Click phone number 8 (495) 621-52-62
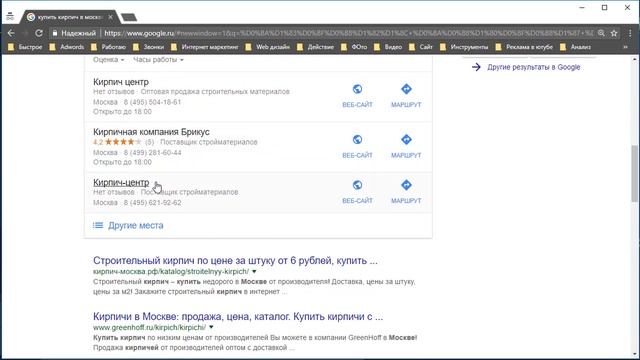This screenshot has height=360, width=640. 152,202
